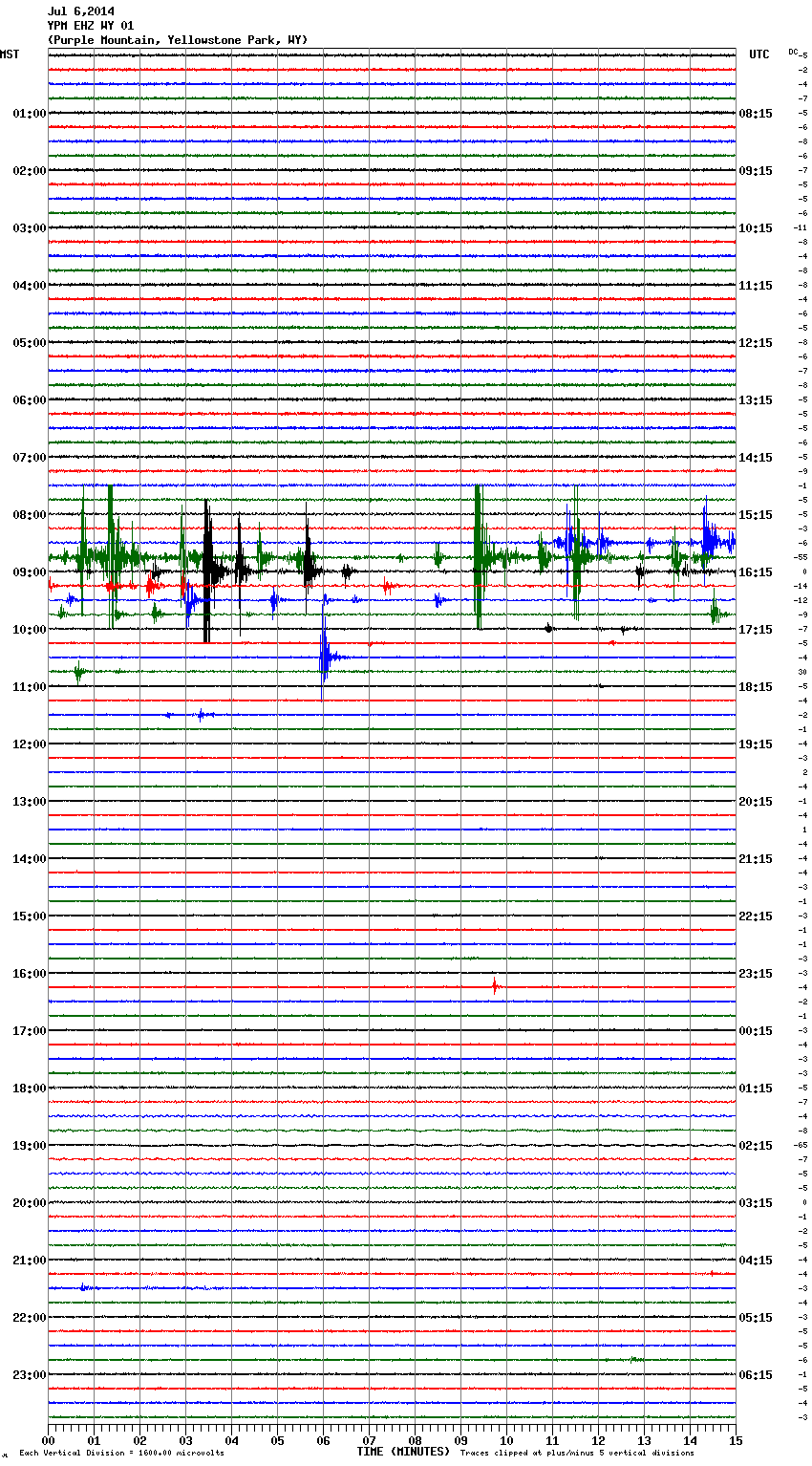Screen dimensions: 812x1466
Task: Click the Purple Mountain, Yellowstone Park location title
Action: (178, 40)
